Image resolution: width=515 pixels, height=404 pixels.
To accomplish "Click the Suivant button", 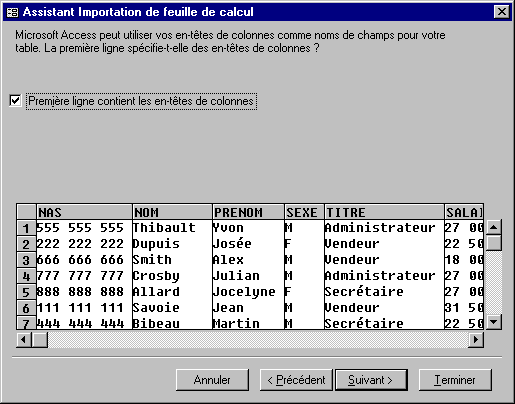I will pos(371,380).
